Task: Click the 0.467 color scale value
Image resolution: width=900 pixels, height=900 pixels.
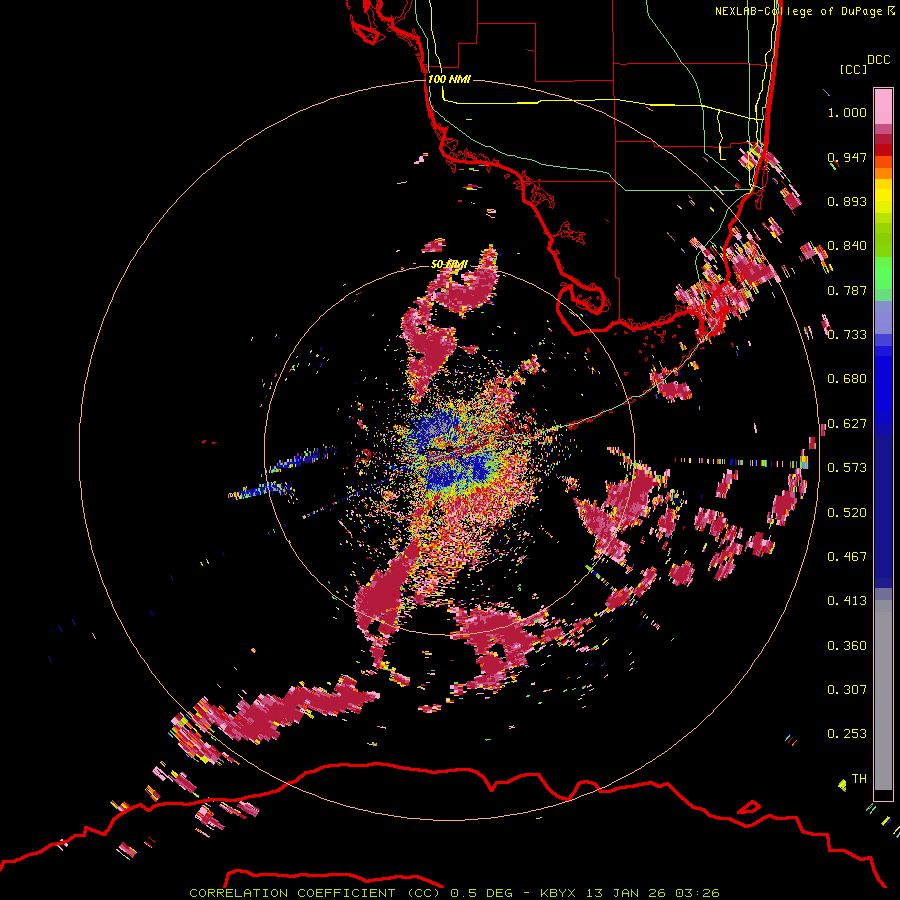Action: pyautogui.click(x=847, y=557)
